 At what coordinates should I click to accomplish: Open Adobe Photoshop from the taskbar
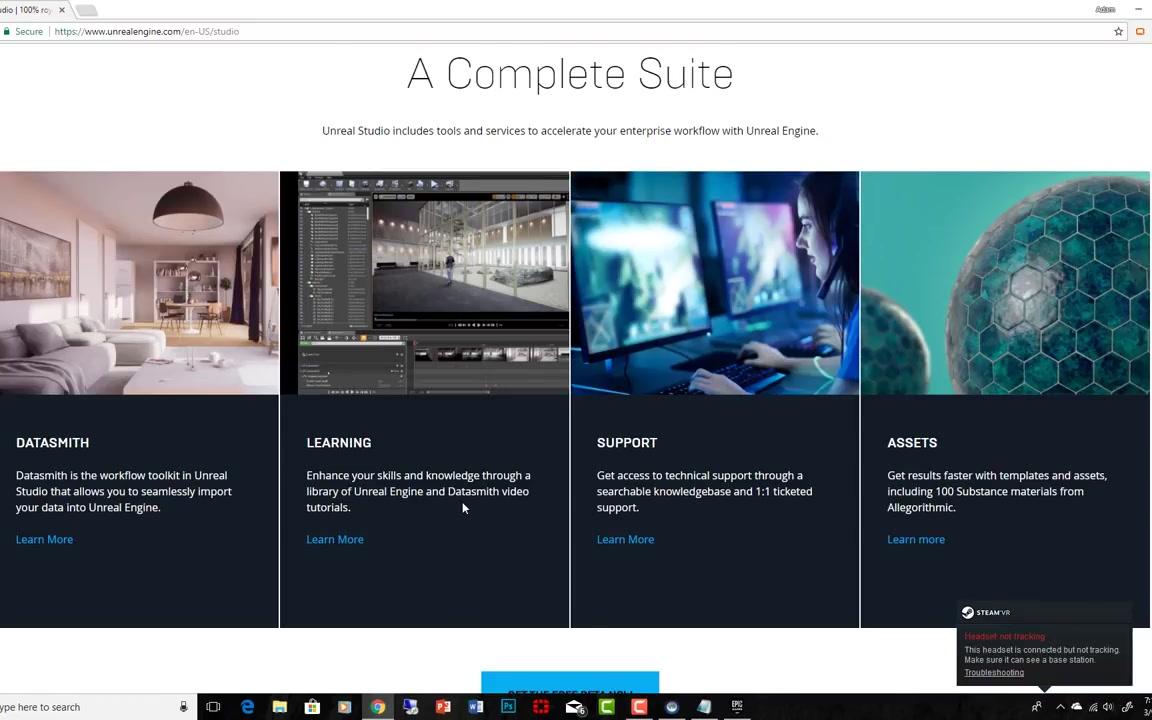tap(506, 707)
